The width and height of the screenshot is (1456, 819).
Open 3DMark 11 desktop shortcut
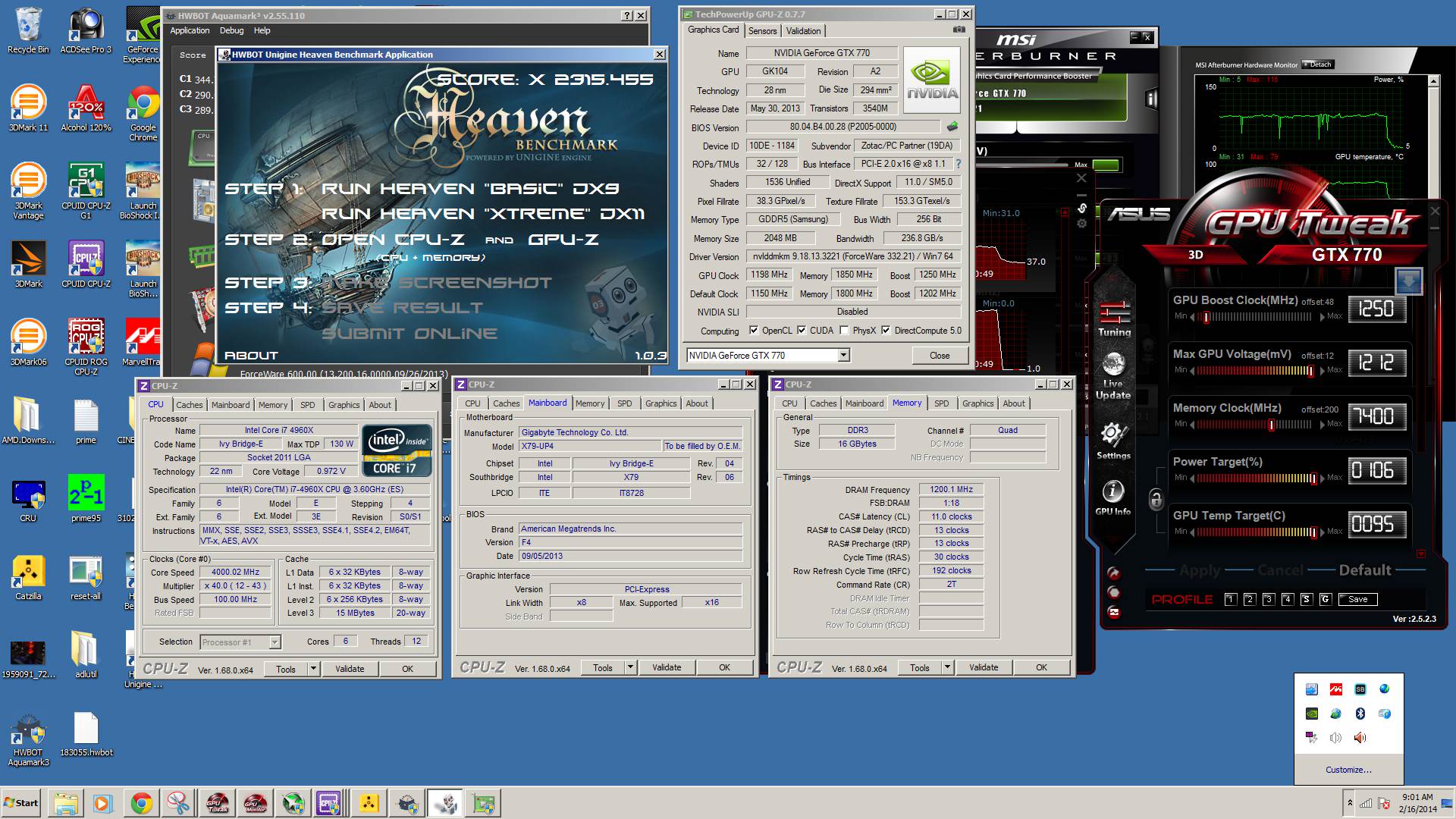pos(28,108)
